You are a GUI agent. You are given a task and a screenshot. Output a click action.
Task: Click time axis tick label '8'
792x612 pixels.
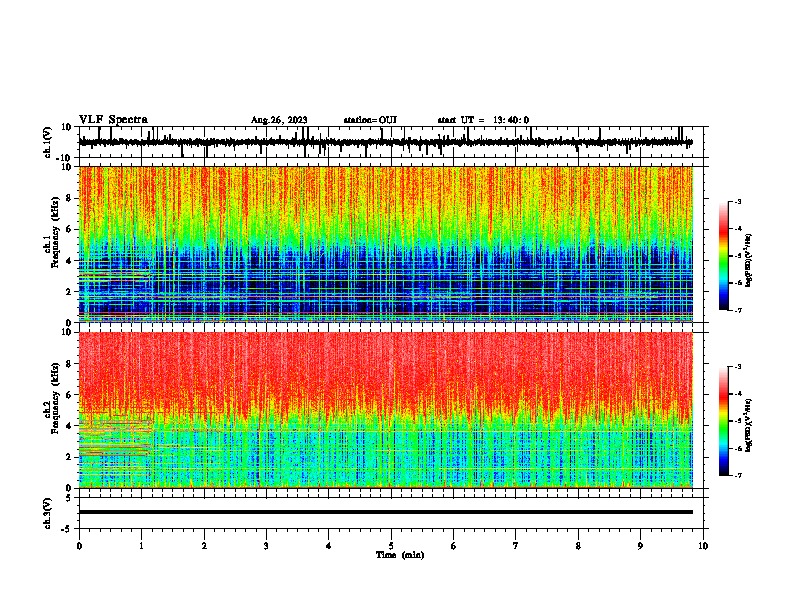click(578, 546)
